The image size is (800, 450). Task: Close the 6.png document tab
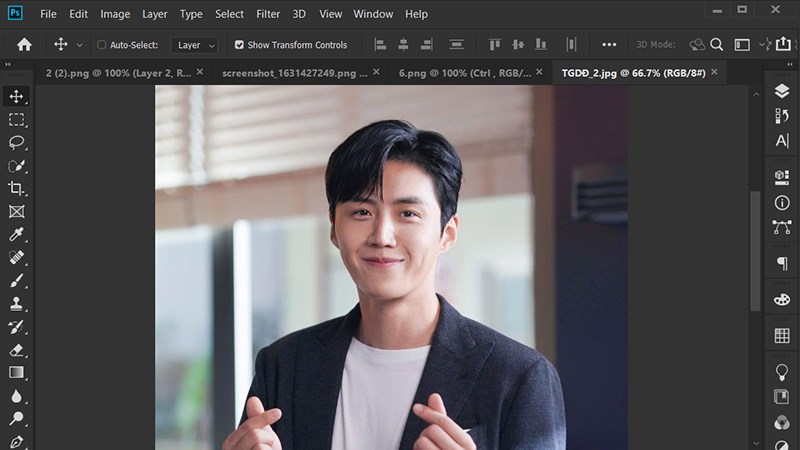pos(541,73)
